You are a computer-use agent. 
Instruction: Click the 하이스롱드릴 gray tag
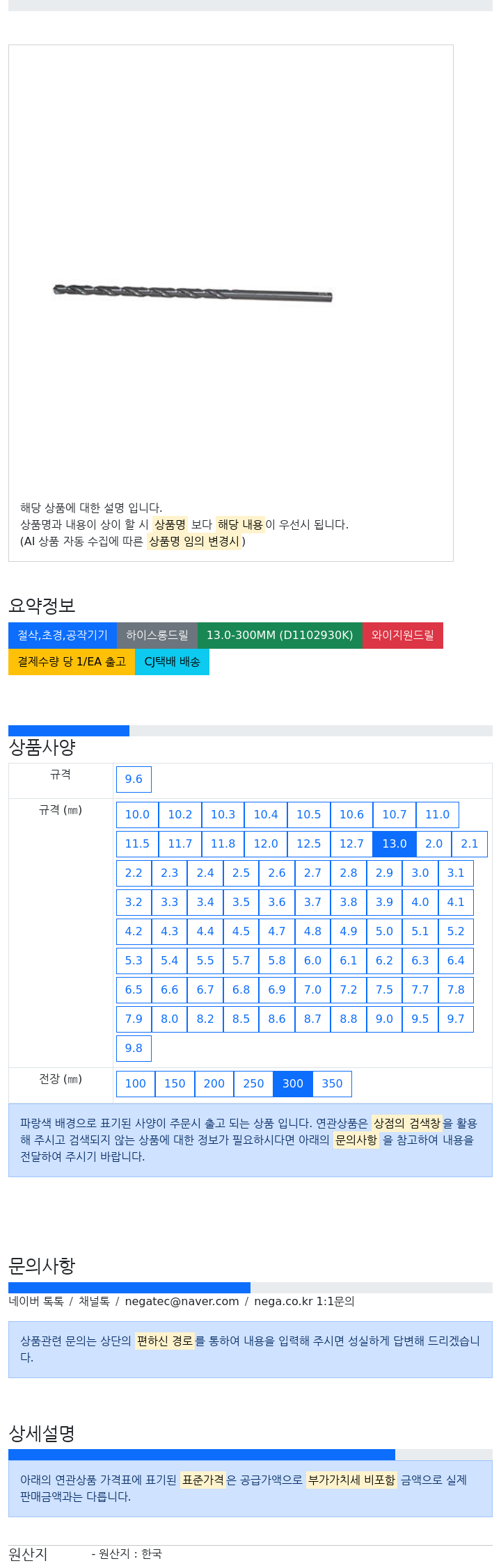[x=157, y=636]
